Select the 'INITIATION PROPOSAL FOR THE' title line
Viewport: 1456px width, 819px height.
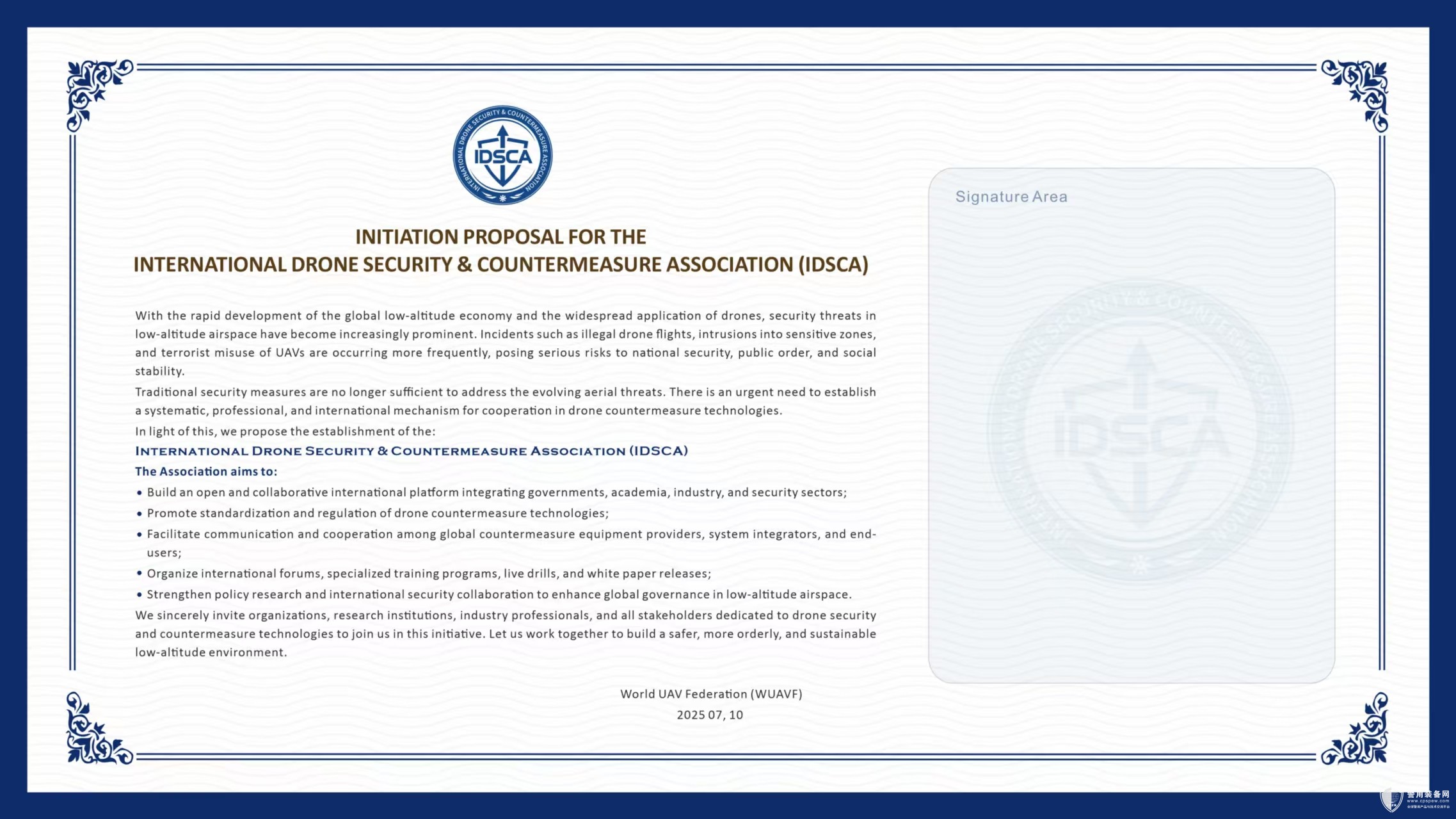500,237
